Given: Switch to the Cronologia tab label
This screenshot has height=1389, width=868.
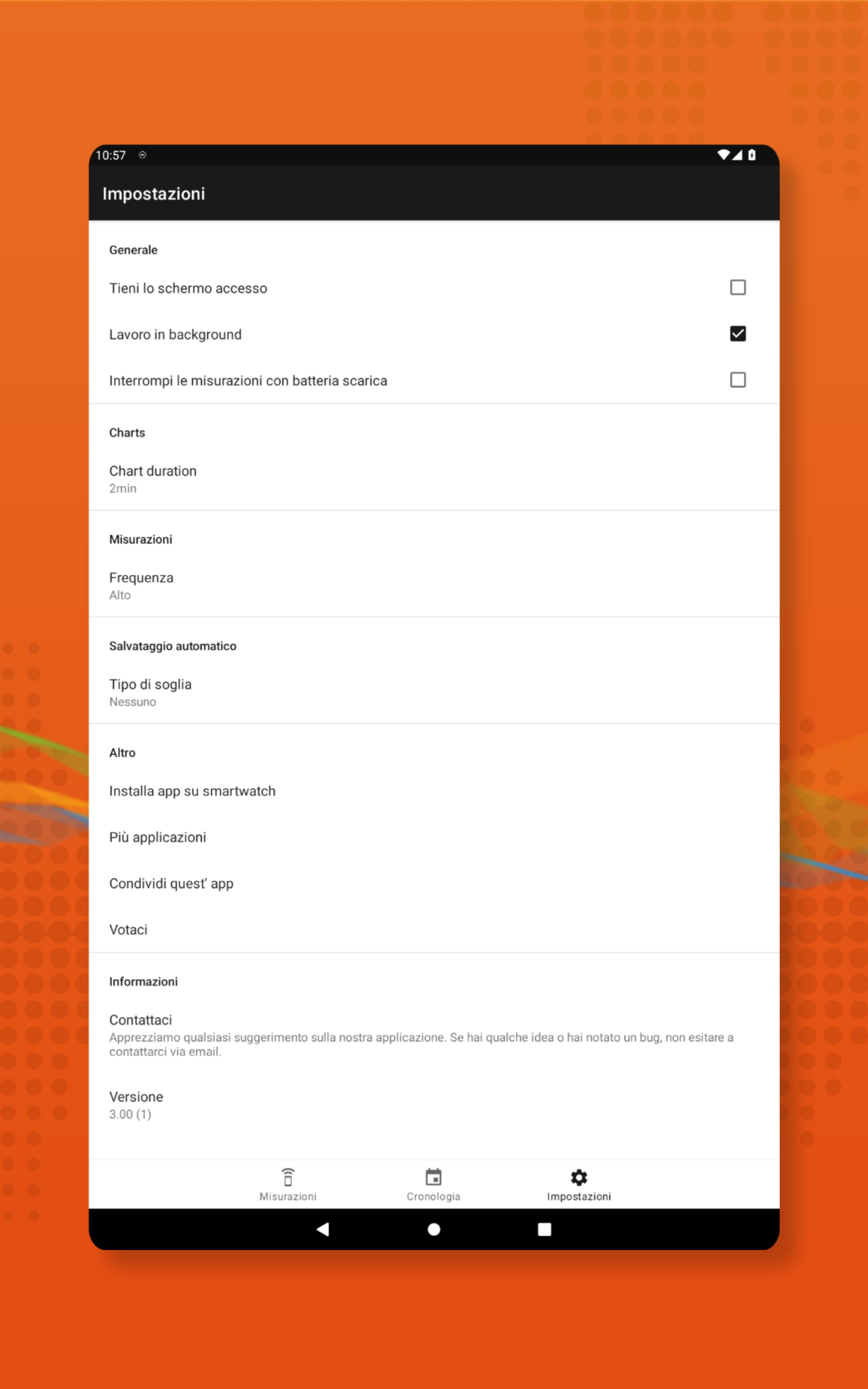Looking at the screenshot, I should [x=433, y=1197].
